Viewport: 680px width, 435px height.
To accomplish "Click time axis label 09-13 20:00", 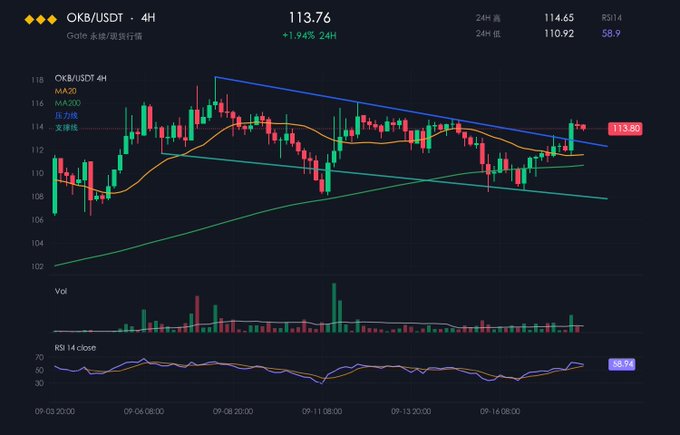I will coord(411,411).
